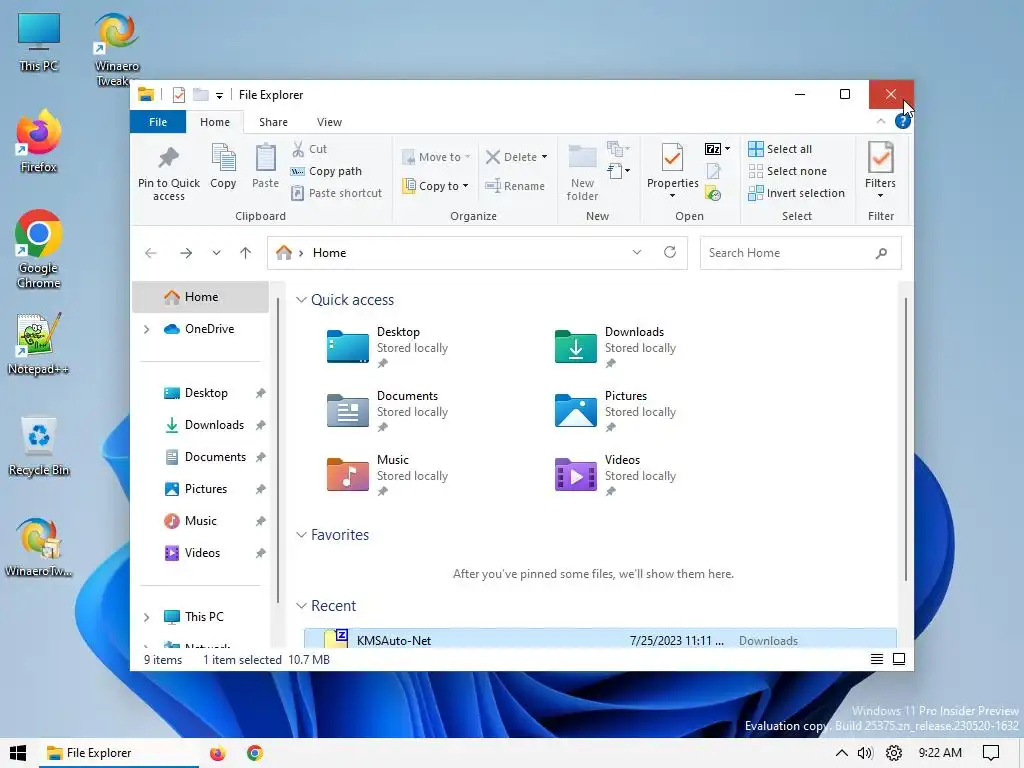Click the Back navigation arrow
Viewport: 1024px width, 768px height.
pos(151,253)
